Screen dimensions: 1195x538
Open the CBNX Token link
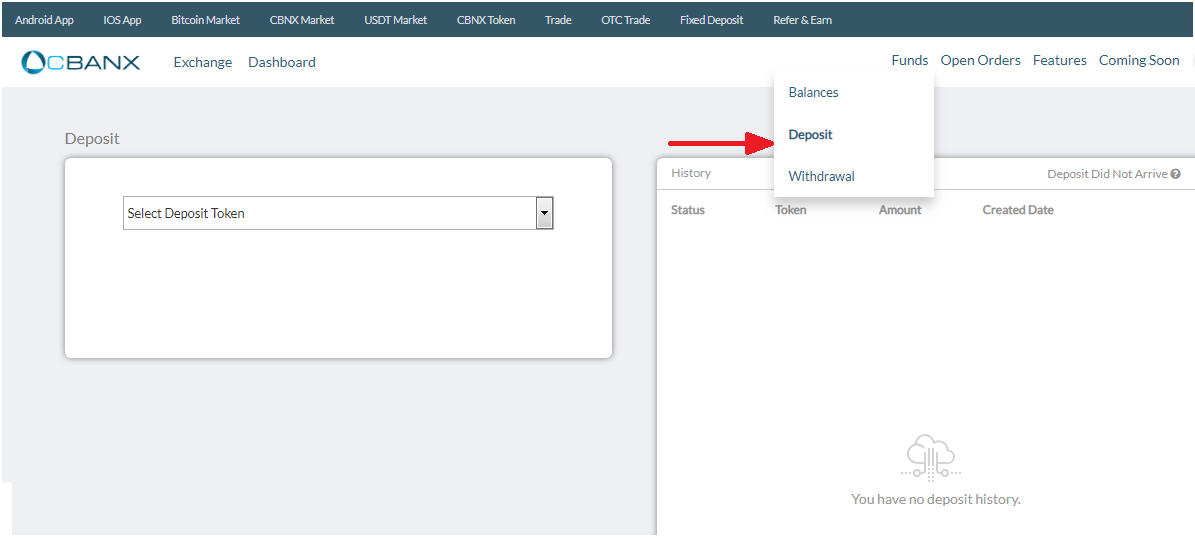[486, 20]
